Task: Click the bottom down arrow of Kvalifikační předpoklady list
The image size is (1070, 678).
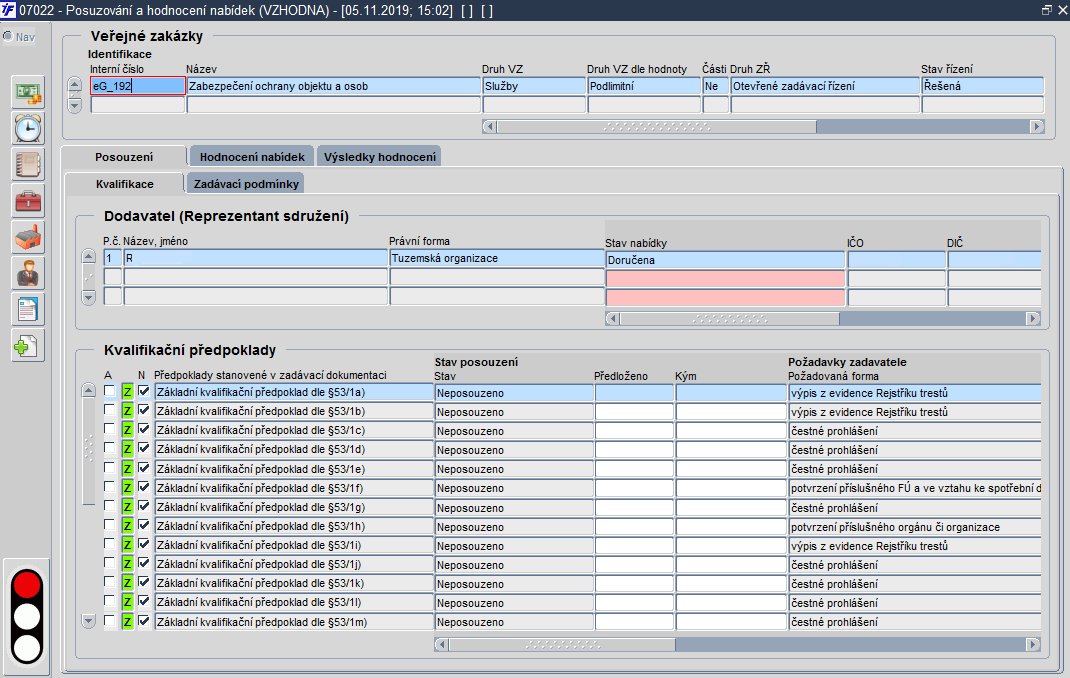Action: point(89,621)
